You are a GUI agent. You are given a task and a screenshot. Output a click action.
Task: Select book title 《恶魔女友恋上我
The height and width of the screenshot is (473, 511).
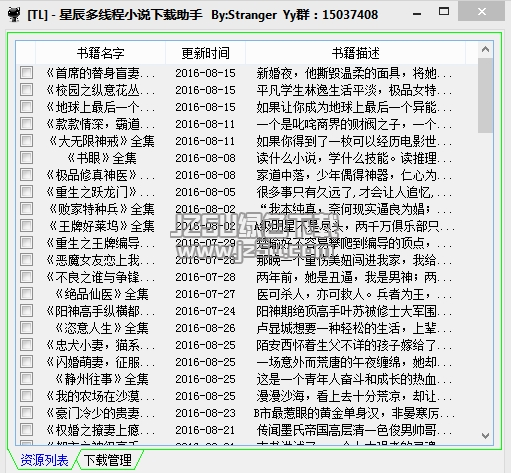[101, 260]
